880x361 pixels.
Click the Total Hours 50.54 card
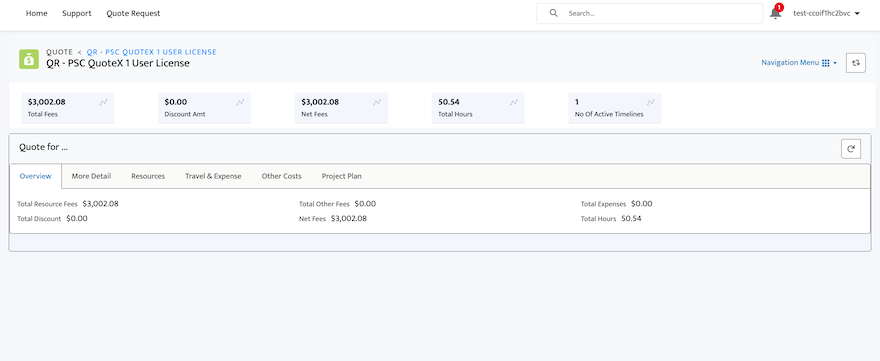478,108
